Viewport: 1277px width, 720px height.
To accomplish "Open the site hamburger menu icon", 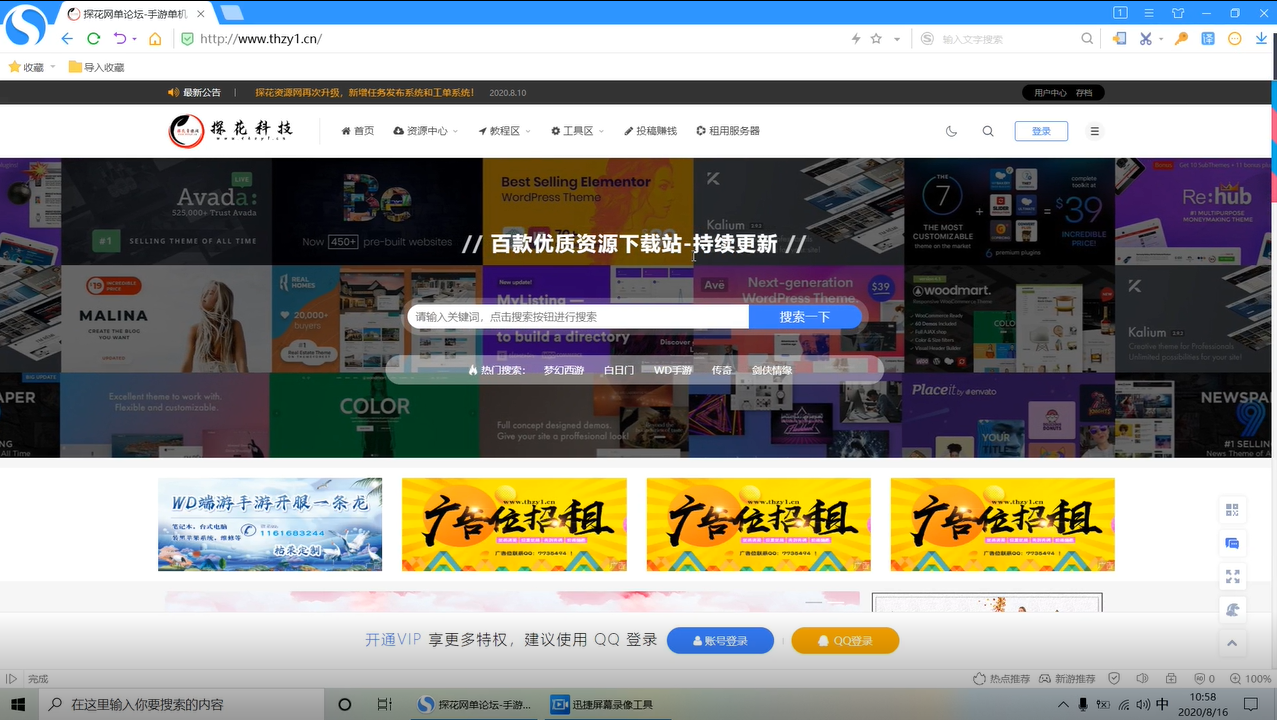I will click(x=1094, y=131).
